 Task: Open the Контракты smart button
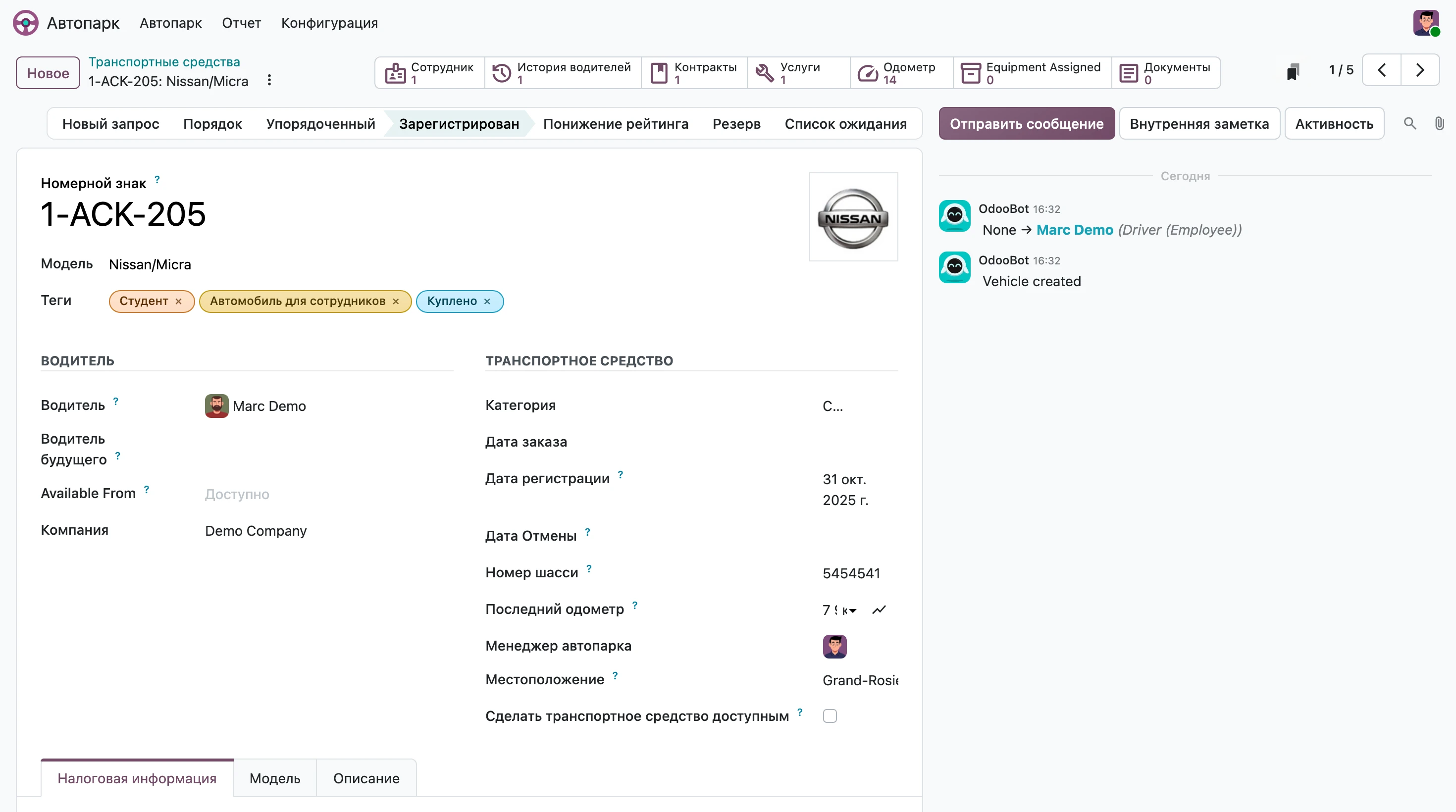tap(694, 73)
